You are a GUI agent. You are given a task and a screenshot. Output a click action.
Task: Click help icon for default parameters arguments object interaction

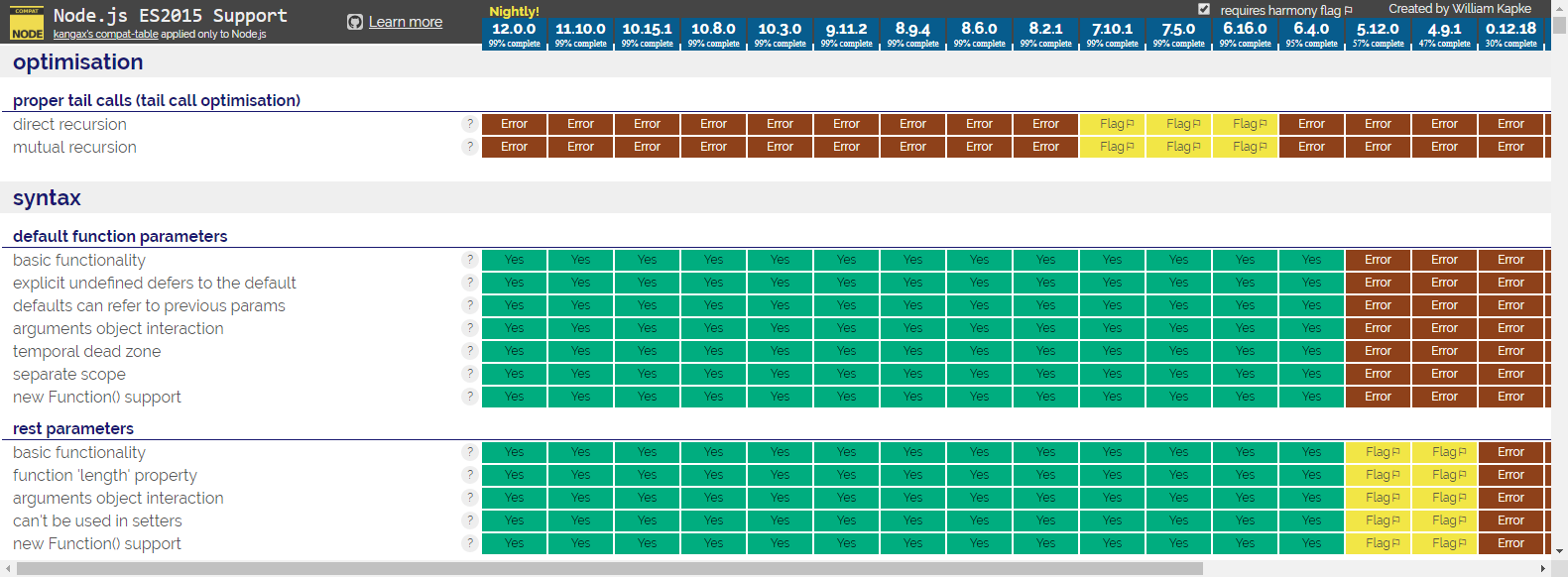(x=469, y=328)
